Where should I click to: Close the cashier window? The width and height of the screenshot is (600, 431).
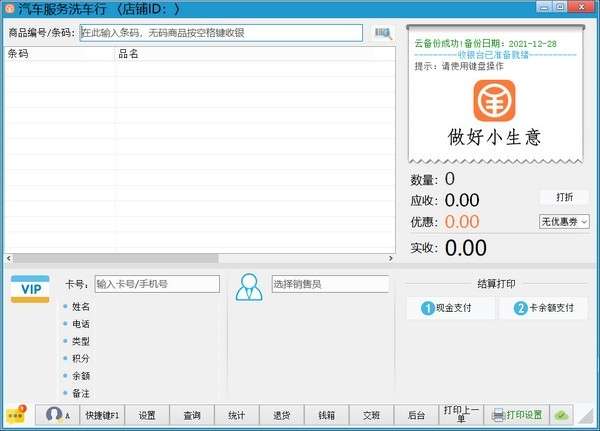(581, 7)
